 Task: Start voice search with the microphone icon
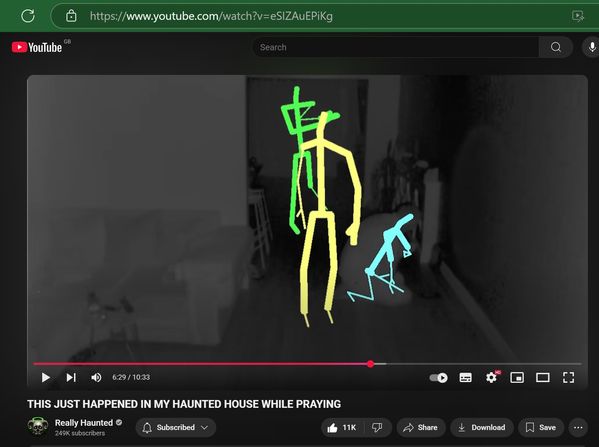(x=591, y=47)
